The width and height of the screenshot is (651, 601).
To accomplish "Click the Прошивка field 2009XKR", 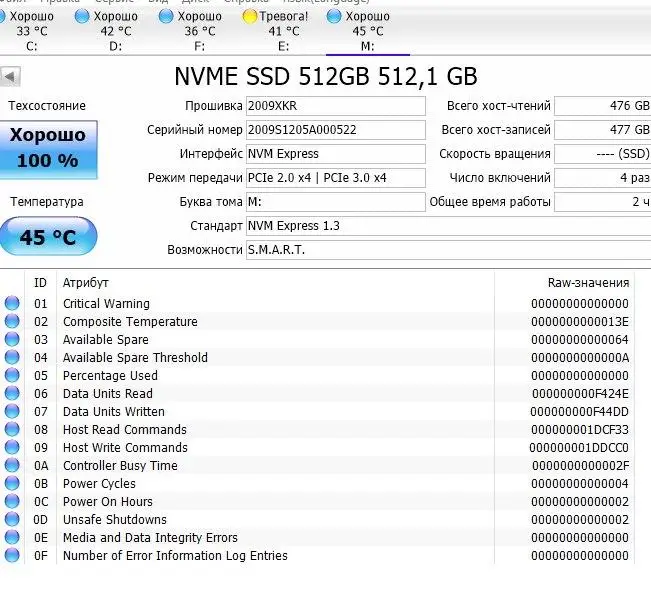I will click(x=335, y=106).
